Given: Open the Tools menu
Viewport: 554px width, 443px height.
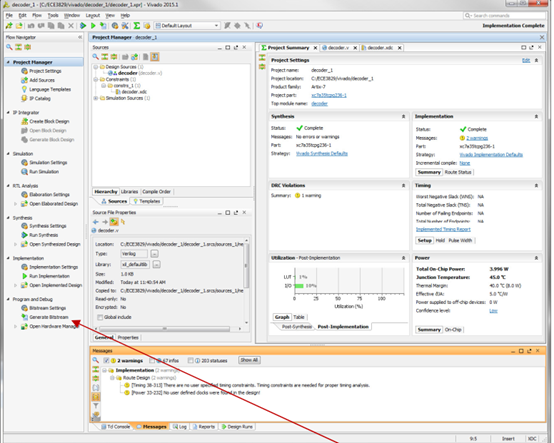Looking at the screenshot, I should coord(53,15).
